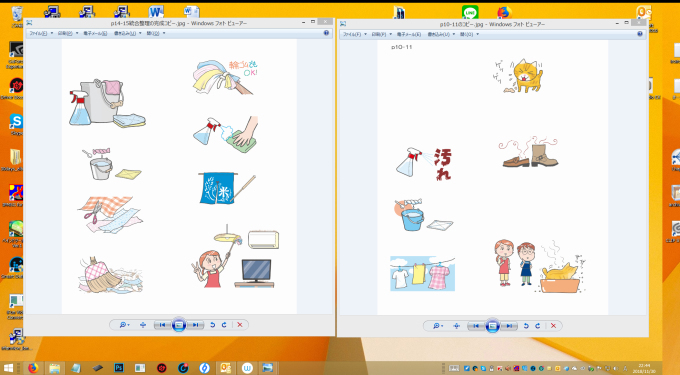
Task: Click the p10-11 window title bar
Action: tap(492, 24)
